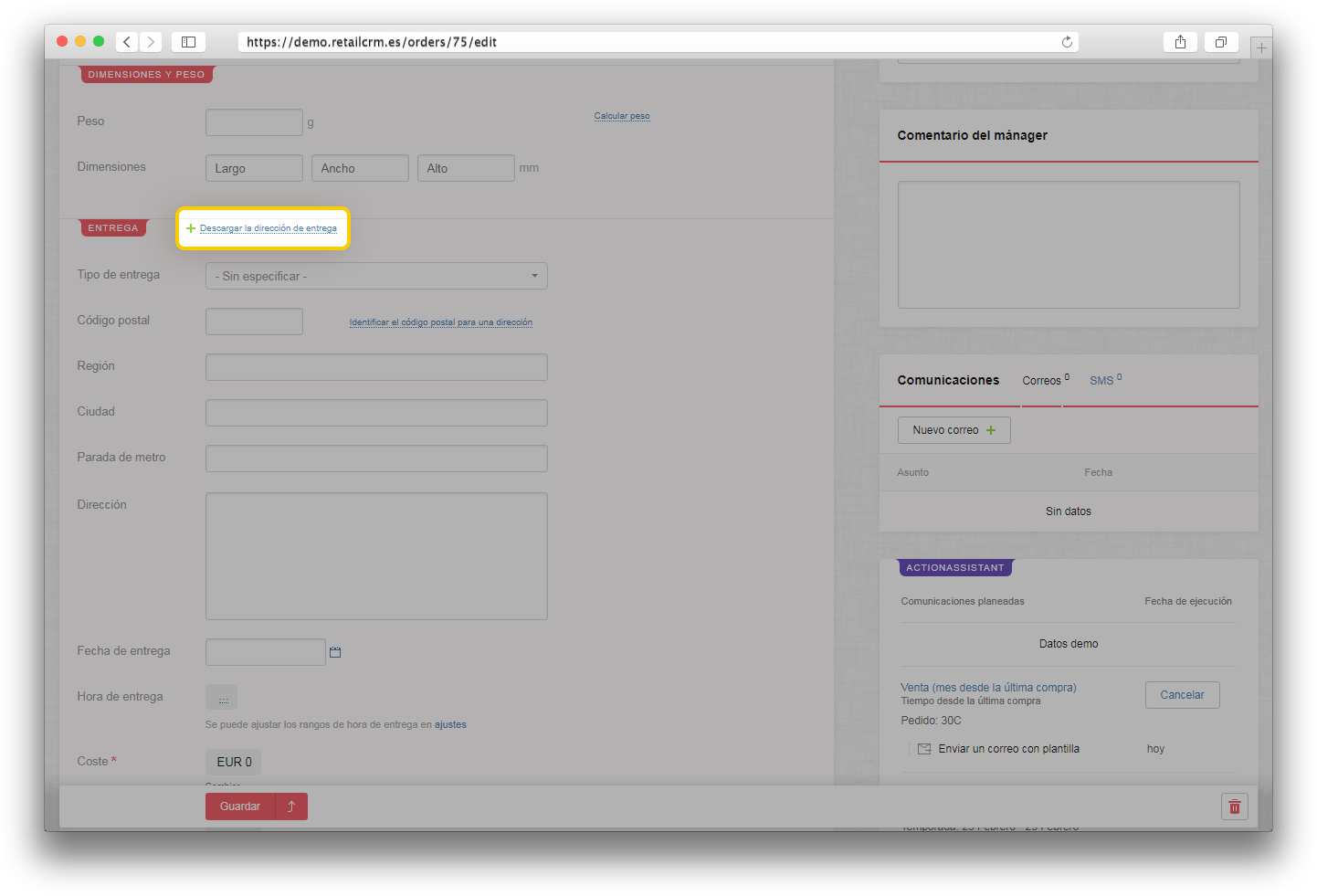
Task: Open Venta (mes desde la última compra) link
Action: 988,688
